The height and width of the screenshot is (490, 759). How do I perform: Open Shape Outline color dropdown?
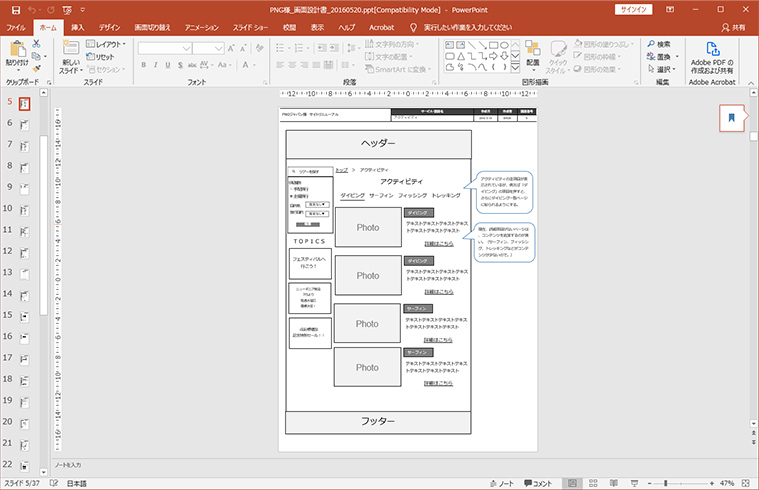click(x=597, y=57)
